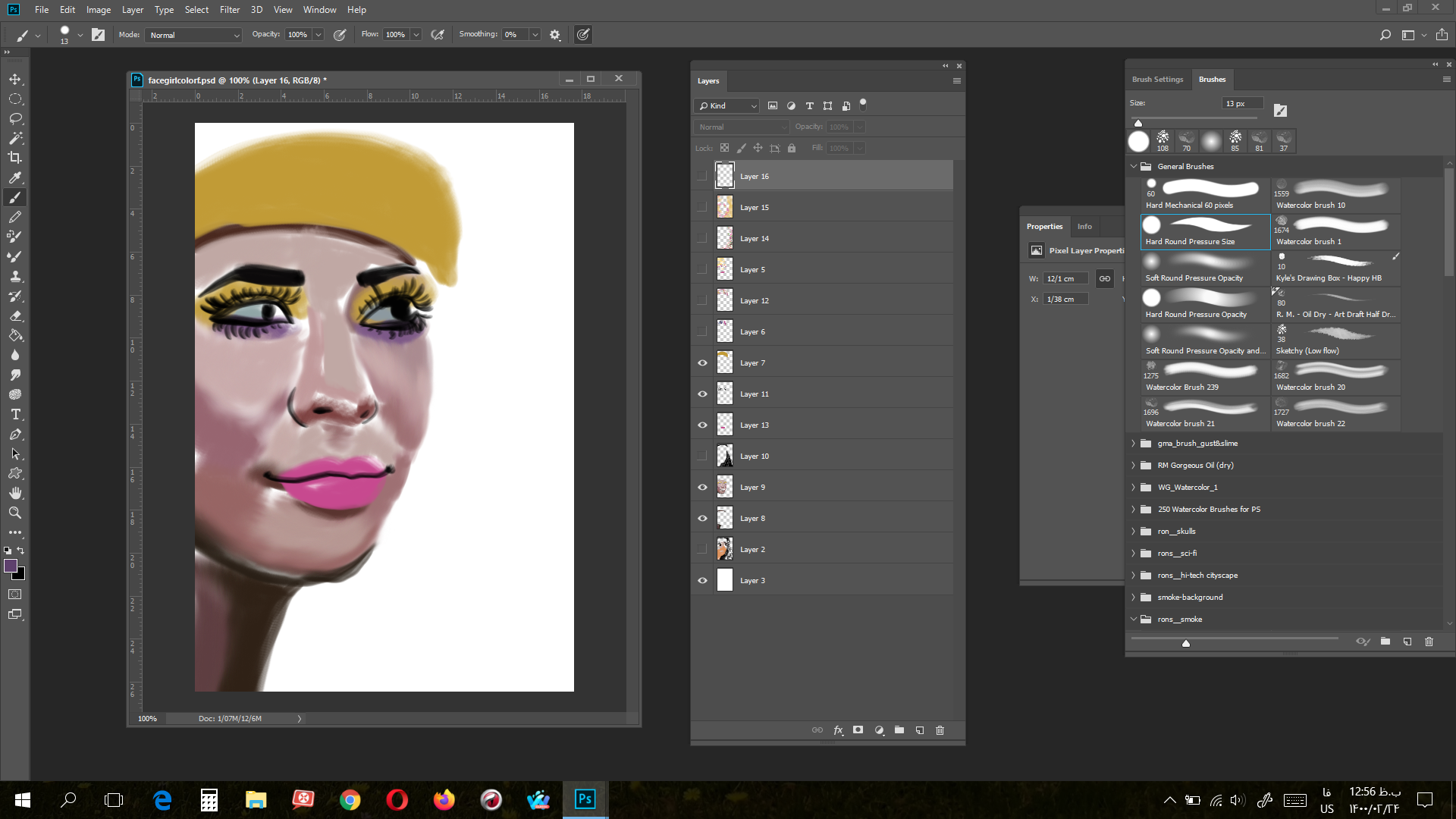
Task: Select the Eyedropper tool
Action: [15, 177]
